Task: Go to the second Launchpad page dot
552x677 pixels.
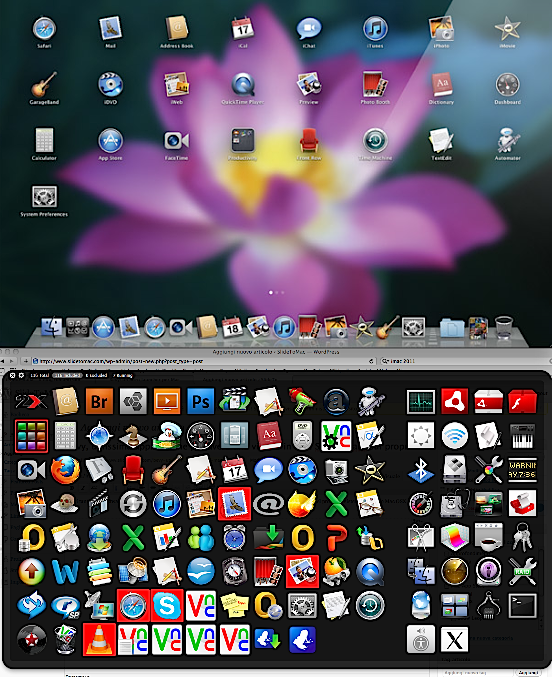Action: coord(277,292)
